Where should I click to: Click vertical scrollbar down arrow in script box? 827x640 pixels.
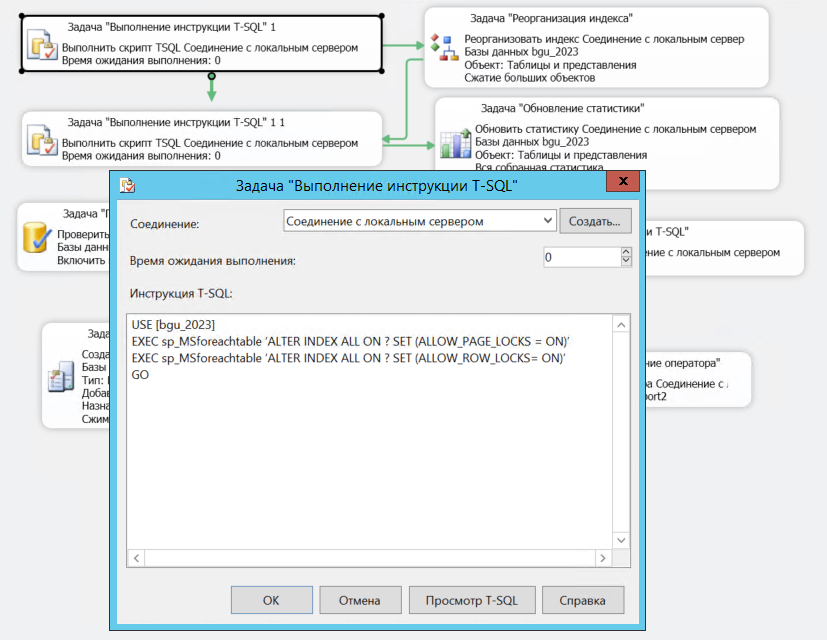621,539
